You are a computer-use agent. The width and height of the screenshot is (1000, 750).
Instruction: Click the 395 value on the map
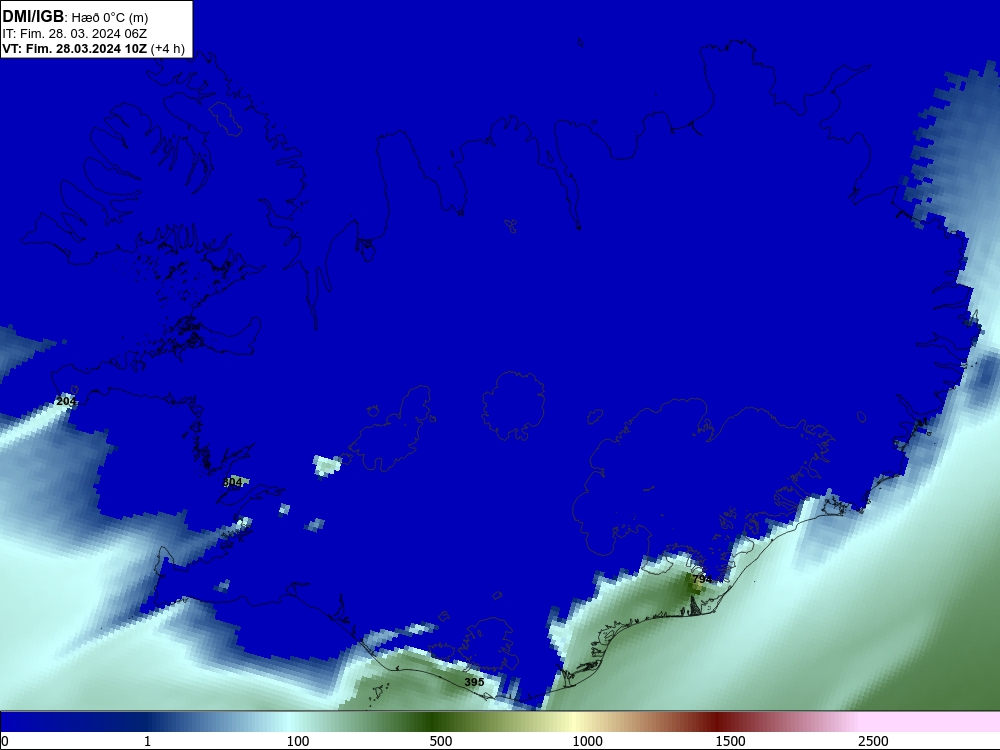click(x=474, y=682)
